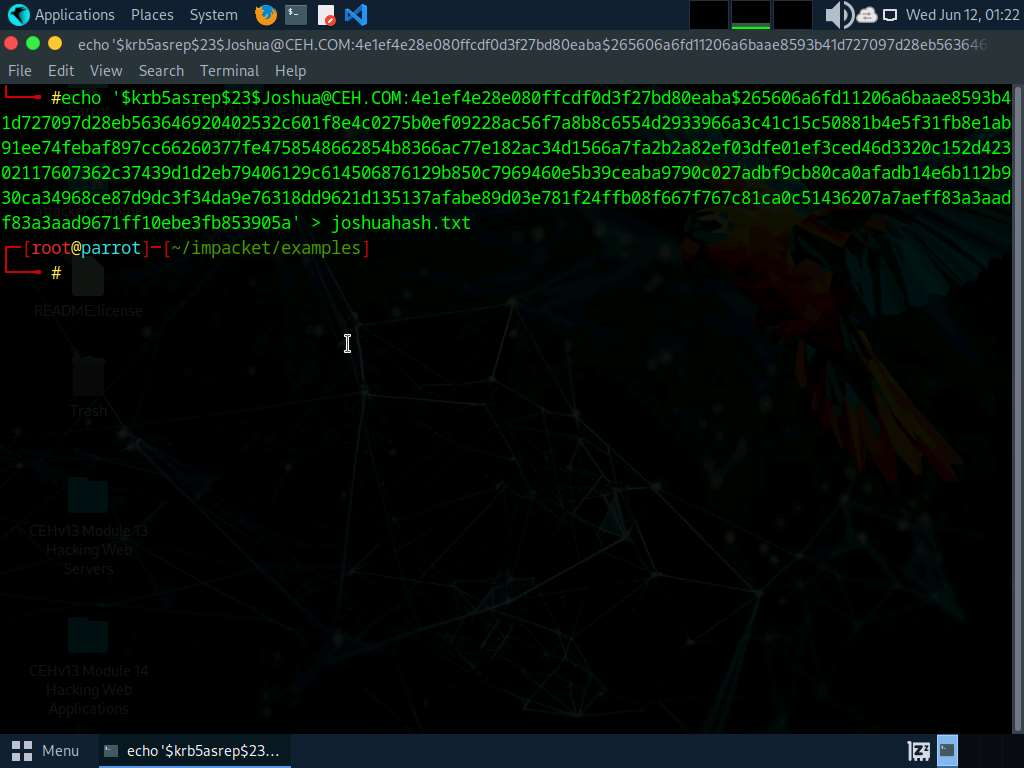
Task: Click the display icon in system tray
Action: pyautogui.click(x=890, y=15)
